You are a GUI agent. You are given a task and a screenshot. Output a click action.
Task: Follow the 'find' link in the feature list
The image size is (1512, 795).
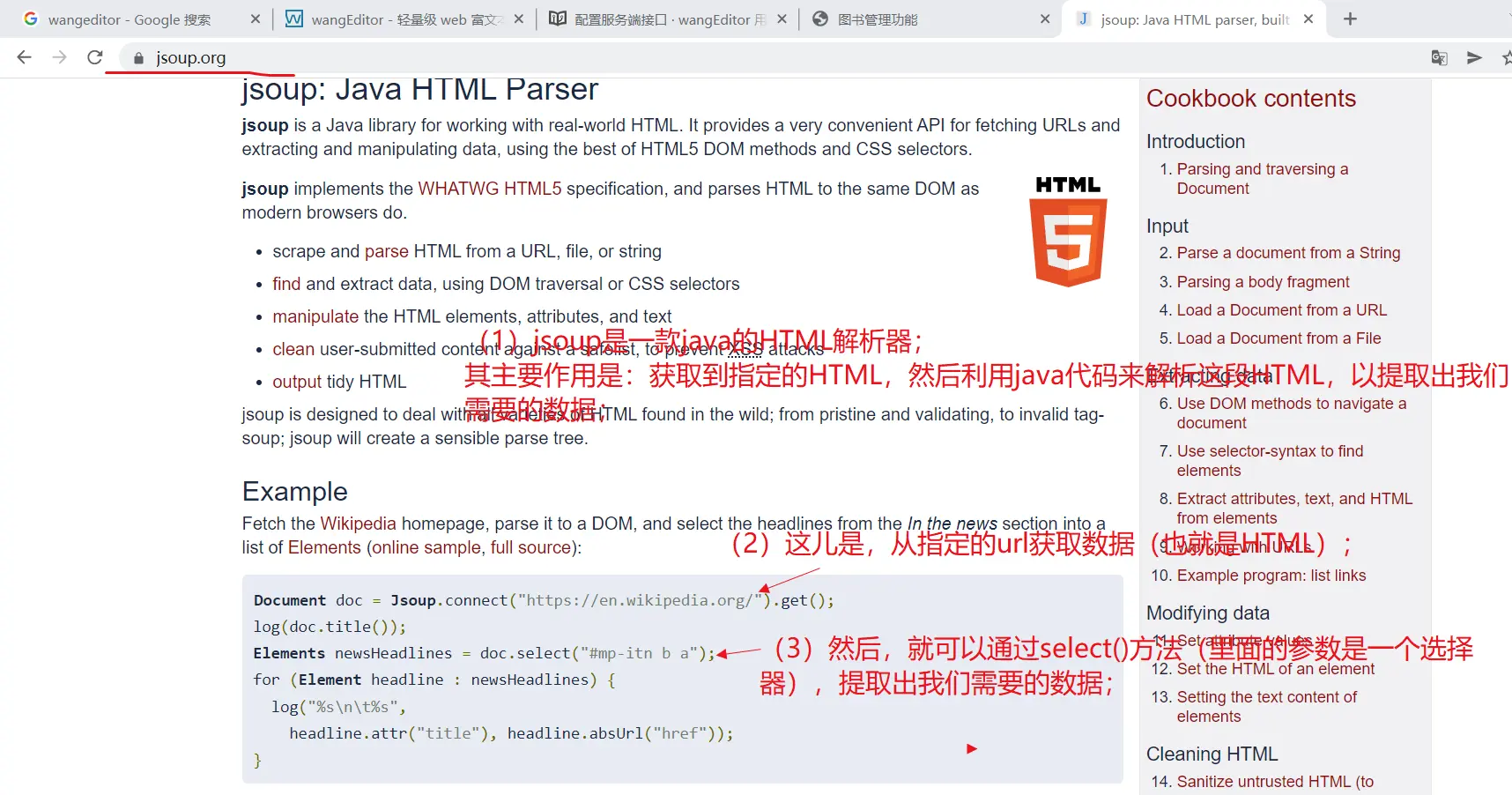[x=286, y=284]
